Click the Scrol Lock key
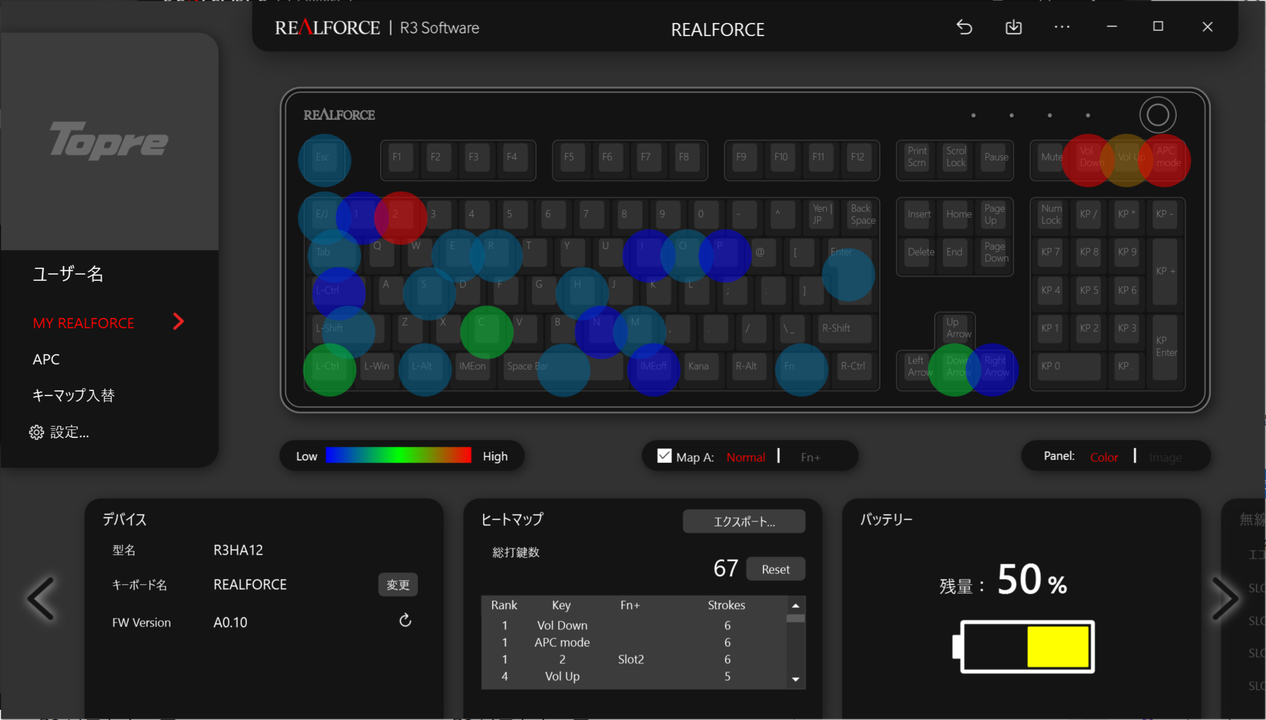Image resolution: width=1266 pixels, height=720 pixels. (956, 158)
